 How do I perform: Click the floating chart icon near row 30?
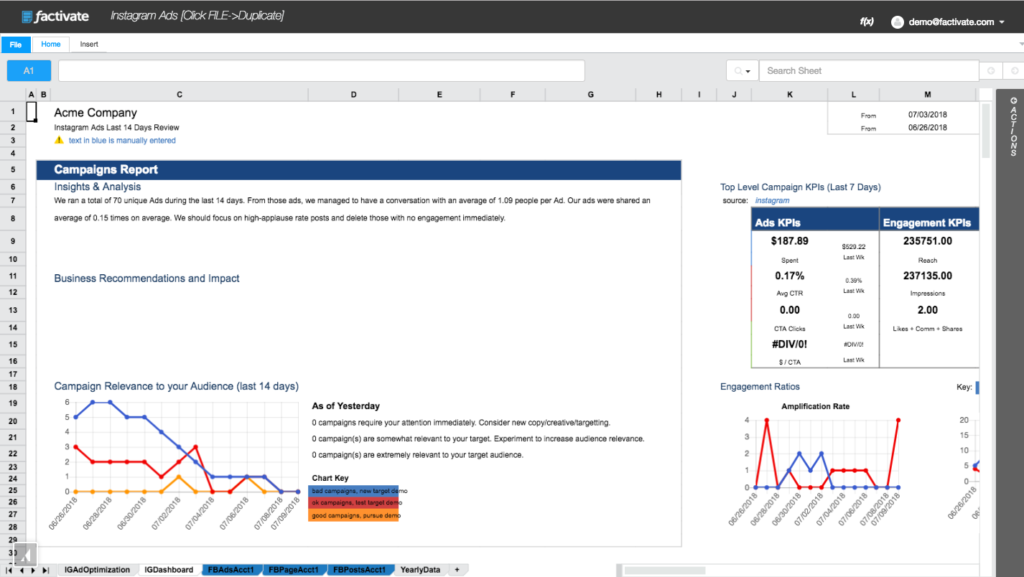point(25,555)
